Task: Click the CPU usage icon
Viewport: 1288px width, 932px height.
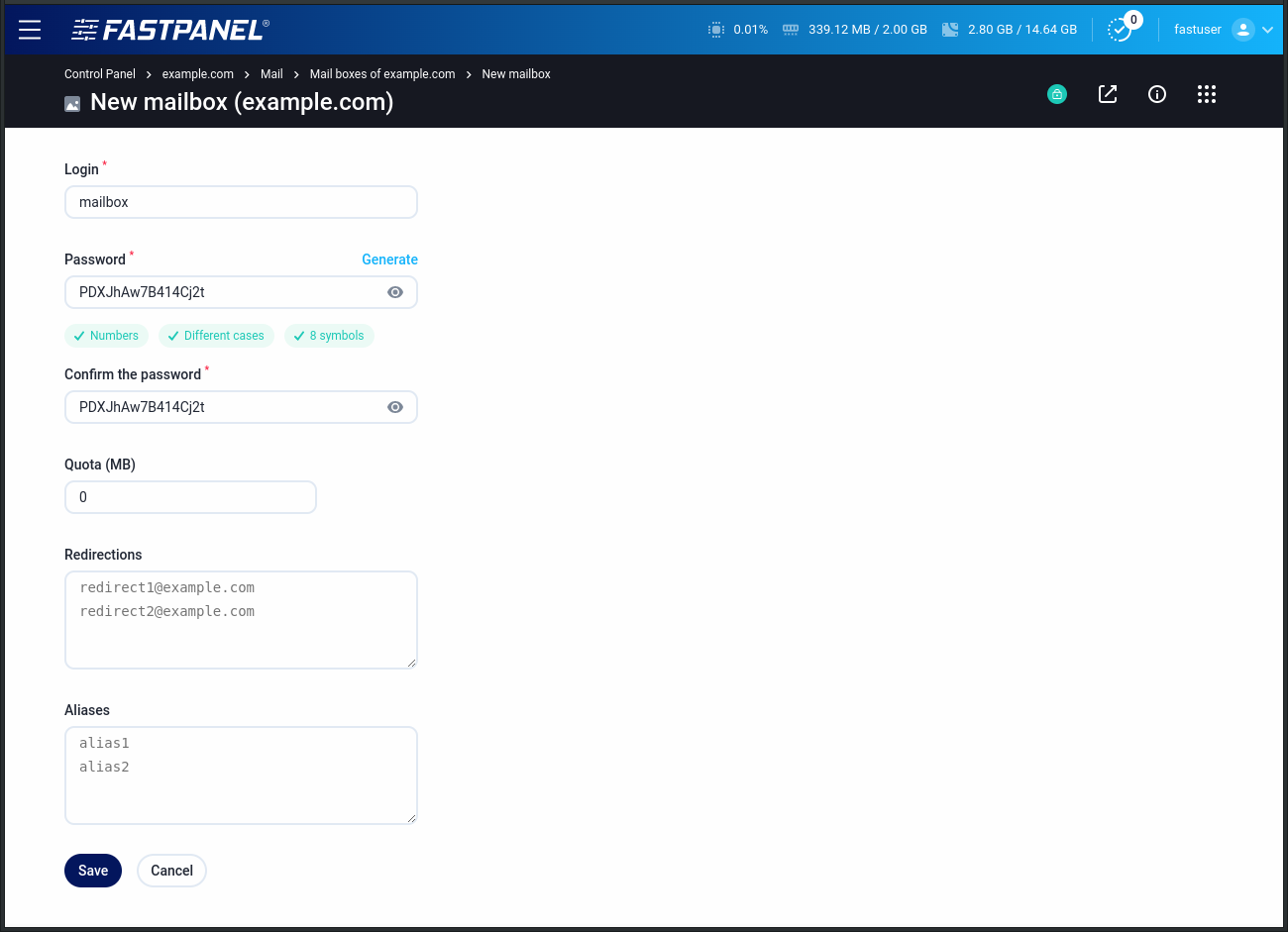Action: (x=716, y=30)
